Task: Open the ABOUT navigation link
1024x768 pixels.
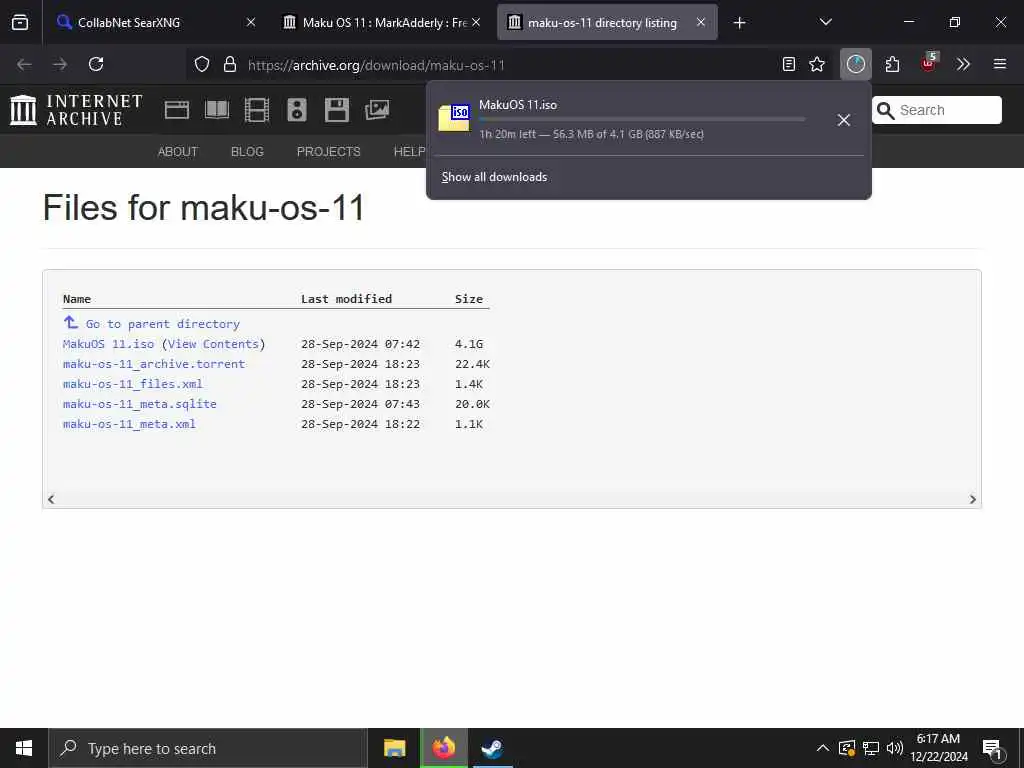Action: [178, 152]
